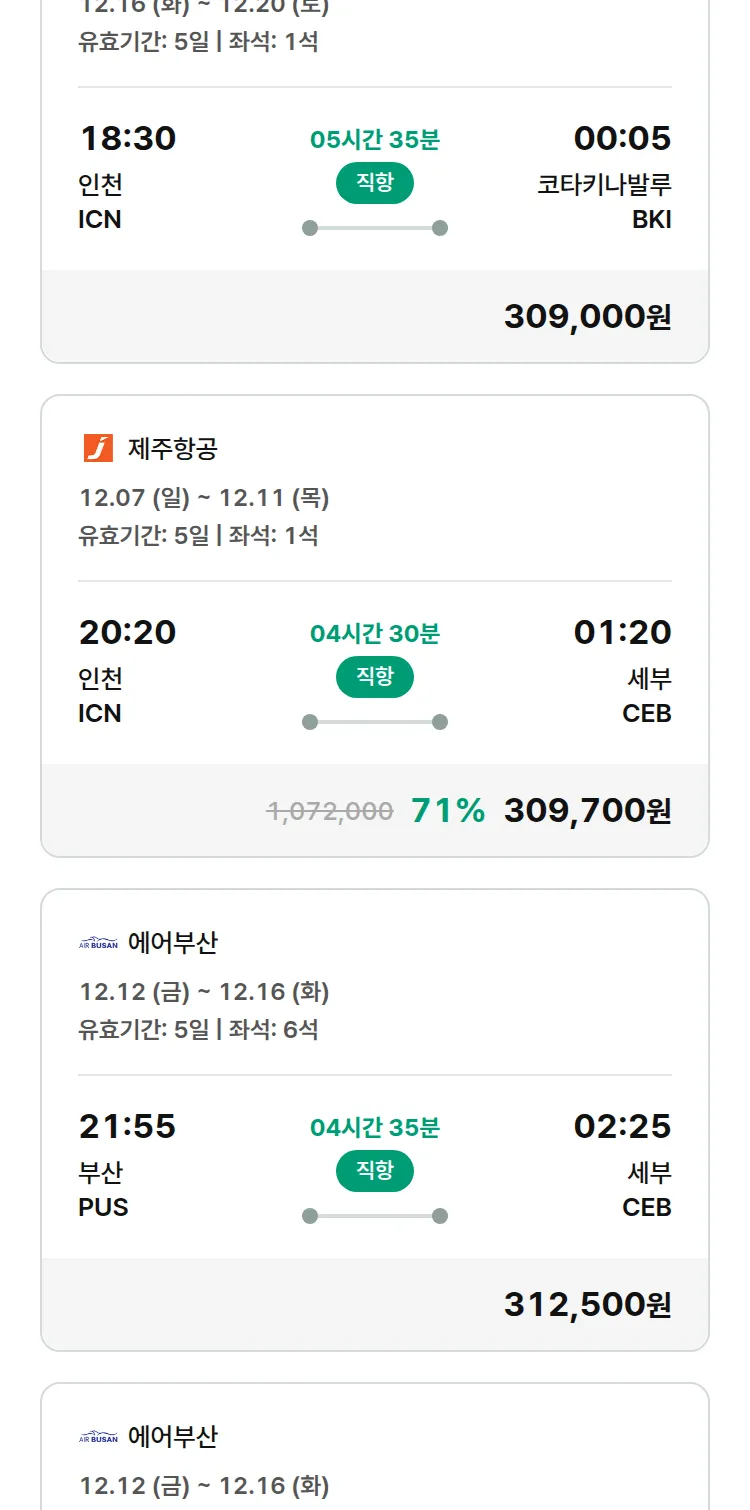Image resolution: width=750 pixels, height=1510 pixels.
Task: Click Air Busan logo on the bottom partial card
Action: coord(98,1437)
